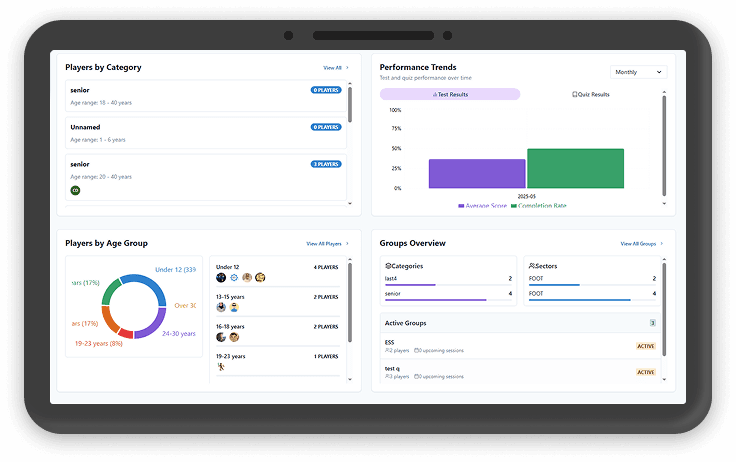Click the players icon in test q group
The height and width of the screenshot is (462, 736).
pyautogui.click(x=388, y=377)
